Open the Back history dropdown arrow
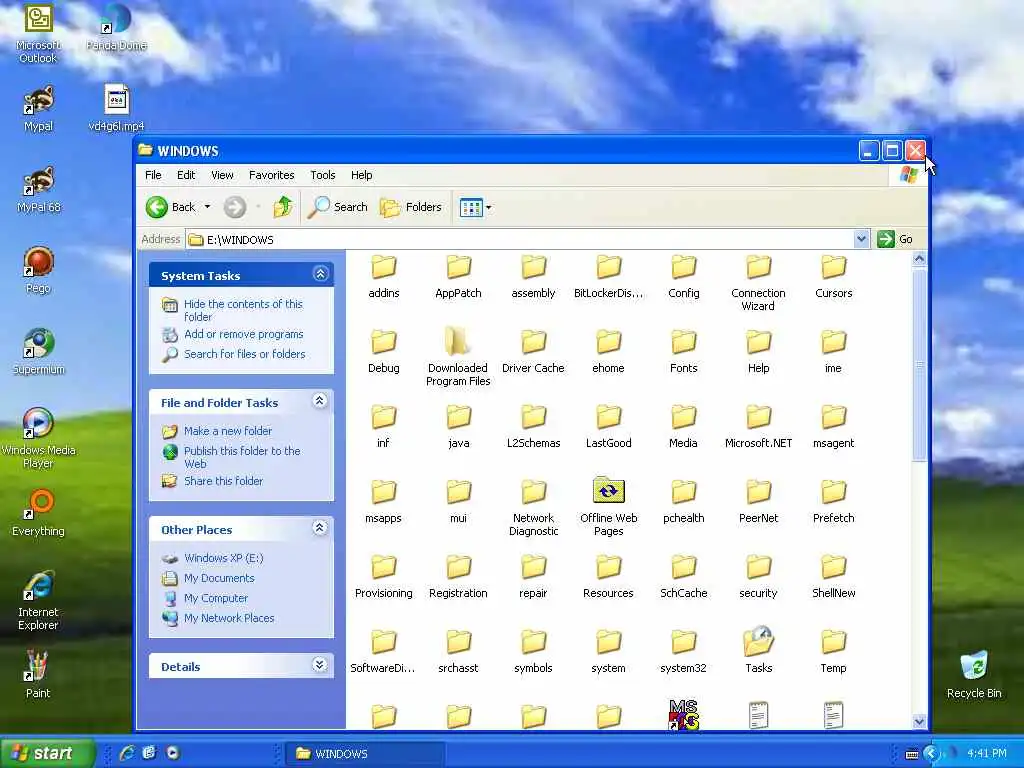Viewport: 1024px width, 768px height. point(208,207)
